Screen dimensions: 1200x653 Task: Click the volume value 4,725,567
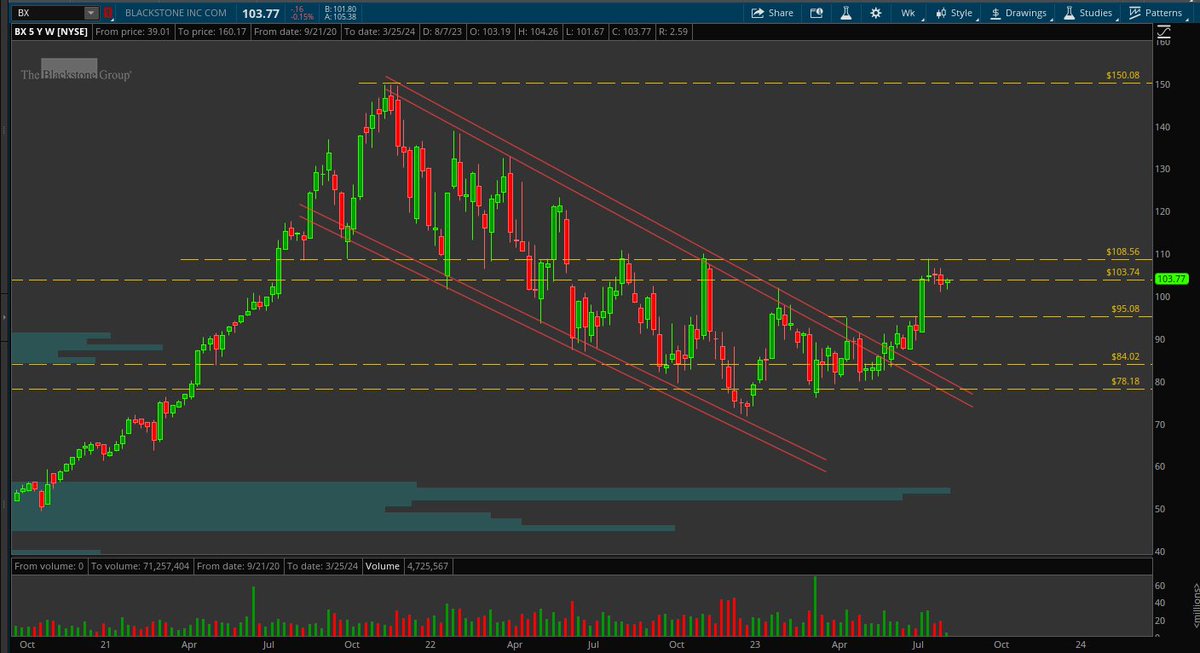tap(427, 566)
